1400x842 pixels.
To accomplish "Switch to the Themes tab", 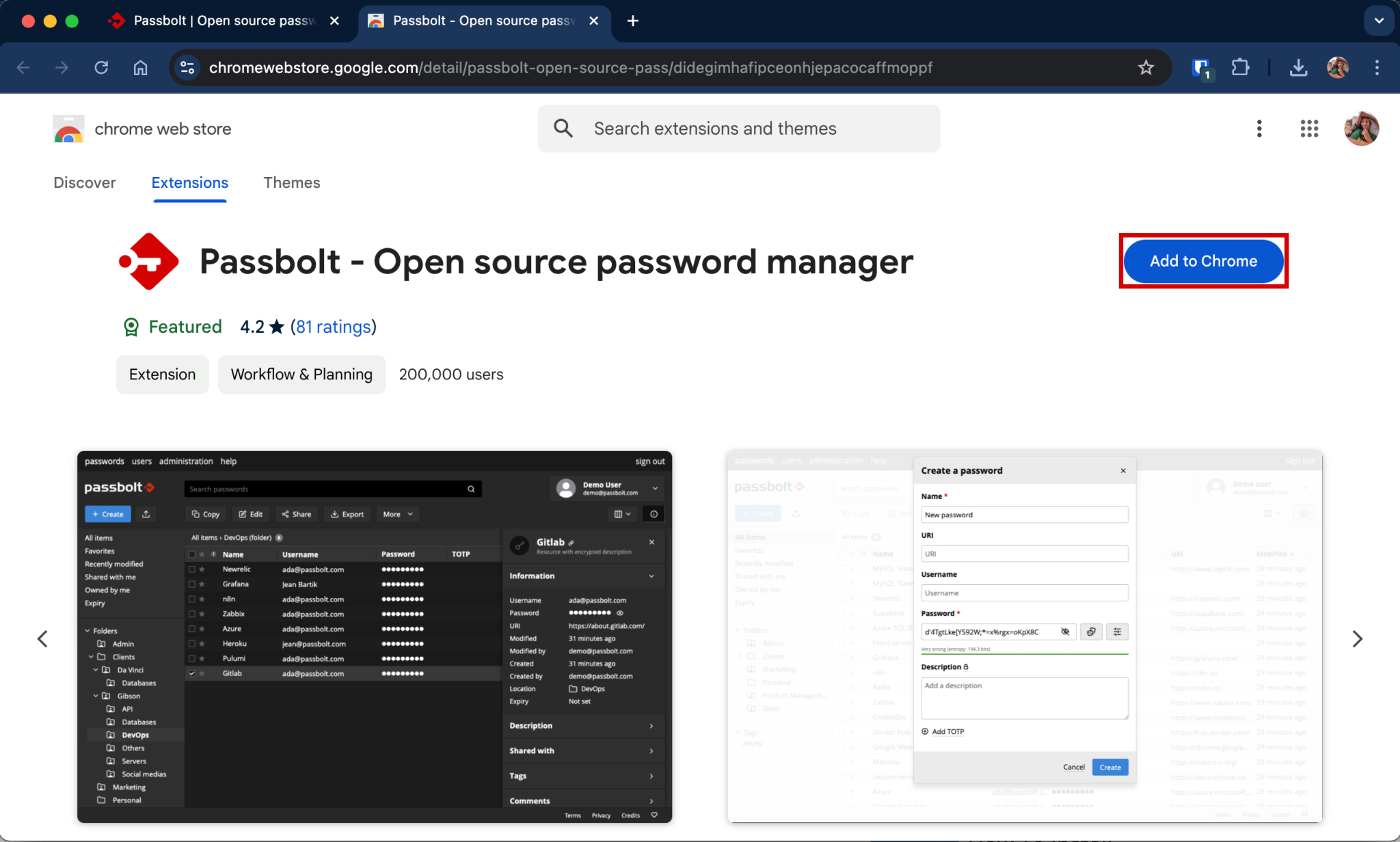I will click(292, 182).
